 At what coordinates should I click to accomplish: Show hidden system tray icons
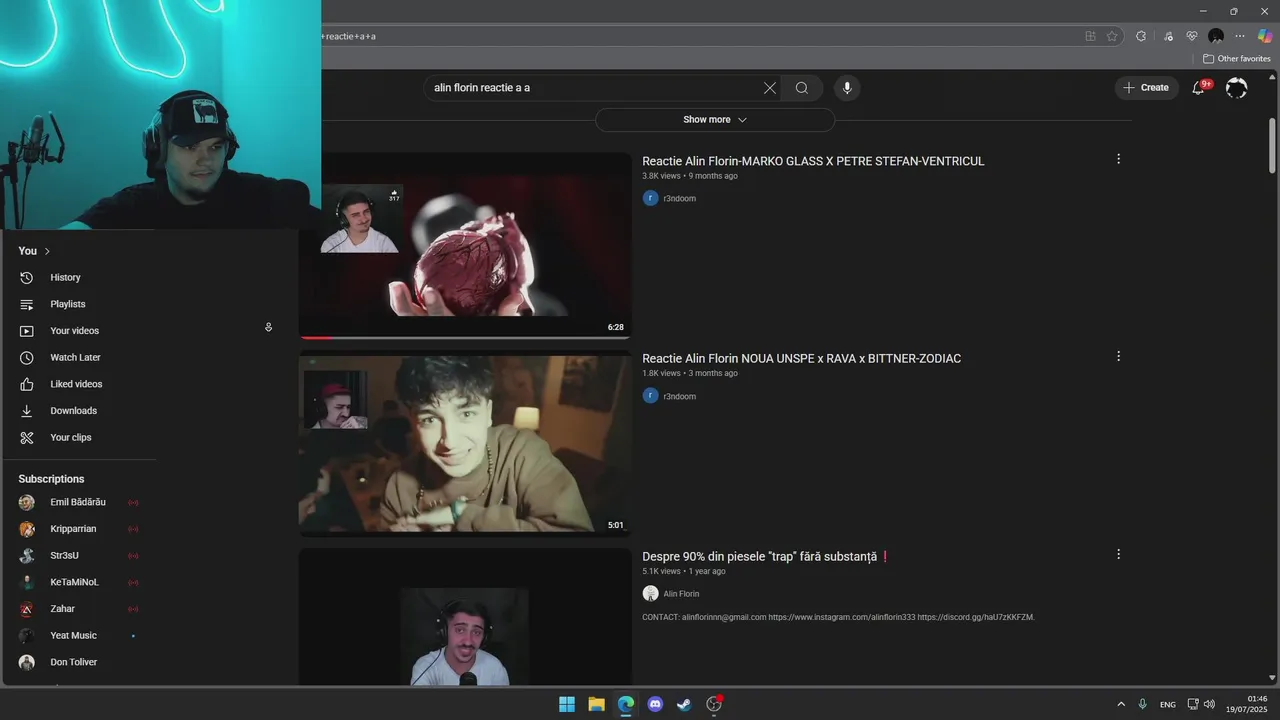tap(1120, 704)
